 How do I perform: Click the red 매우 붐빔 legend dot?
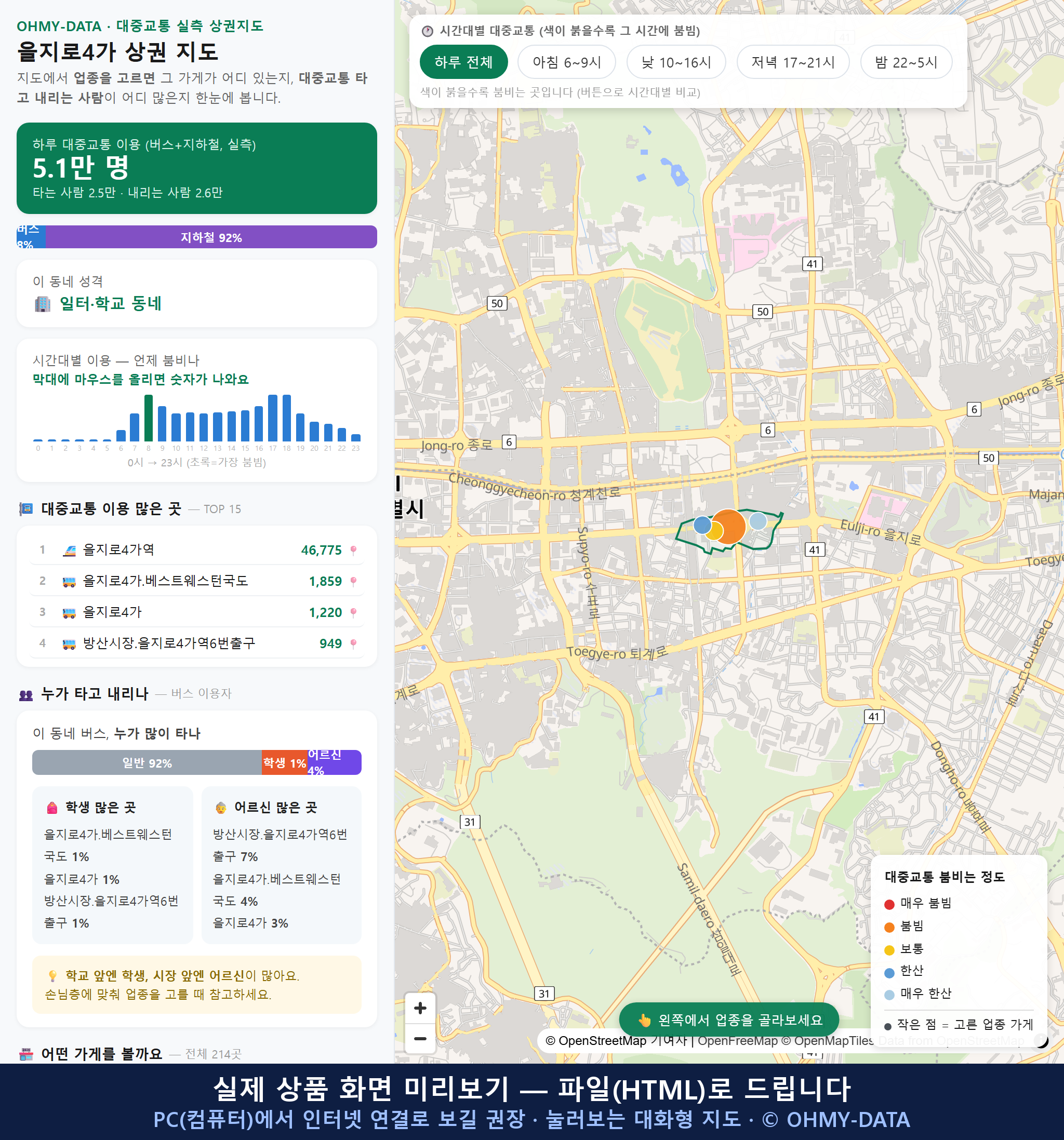pos(889,904)
